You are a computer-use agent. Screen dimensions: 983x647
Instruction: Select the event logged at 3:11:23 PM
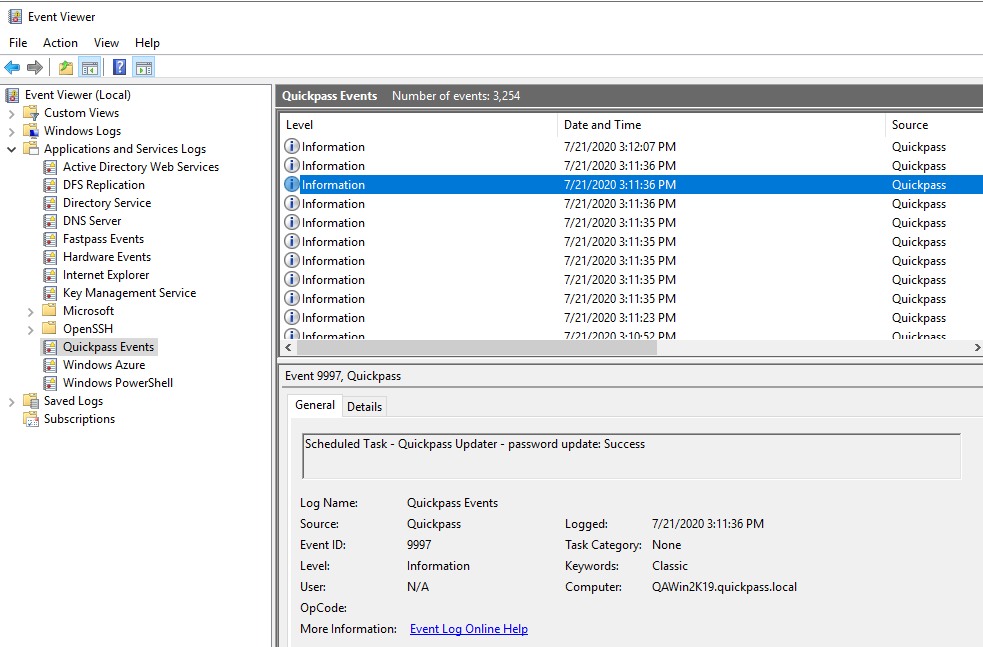[x=631, y=318]
